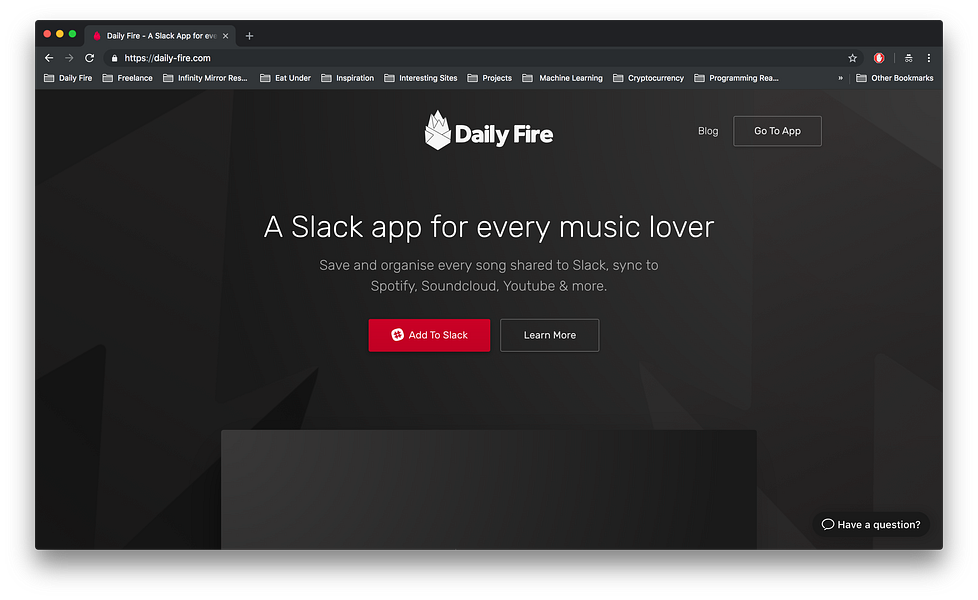
Task: Open the Programming Rea... bookmarks folder
Action: 737,78
